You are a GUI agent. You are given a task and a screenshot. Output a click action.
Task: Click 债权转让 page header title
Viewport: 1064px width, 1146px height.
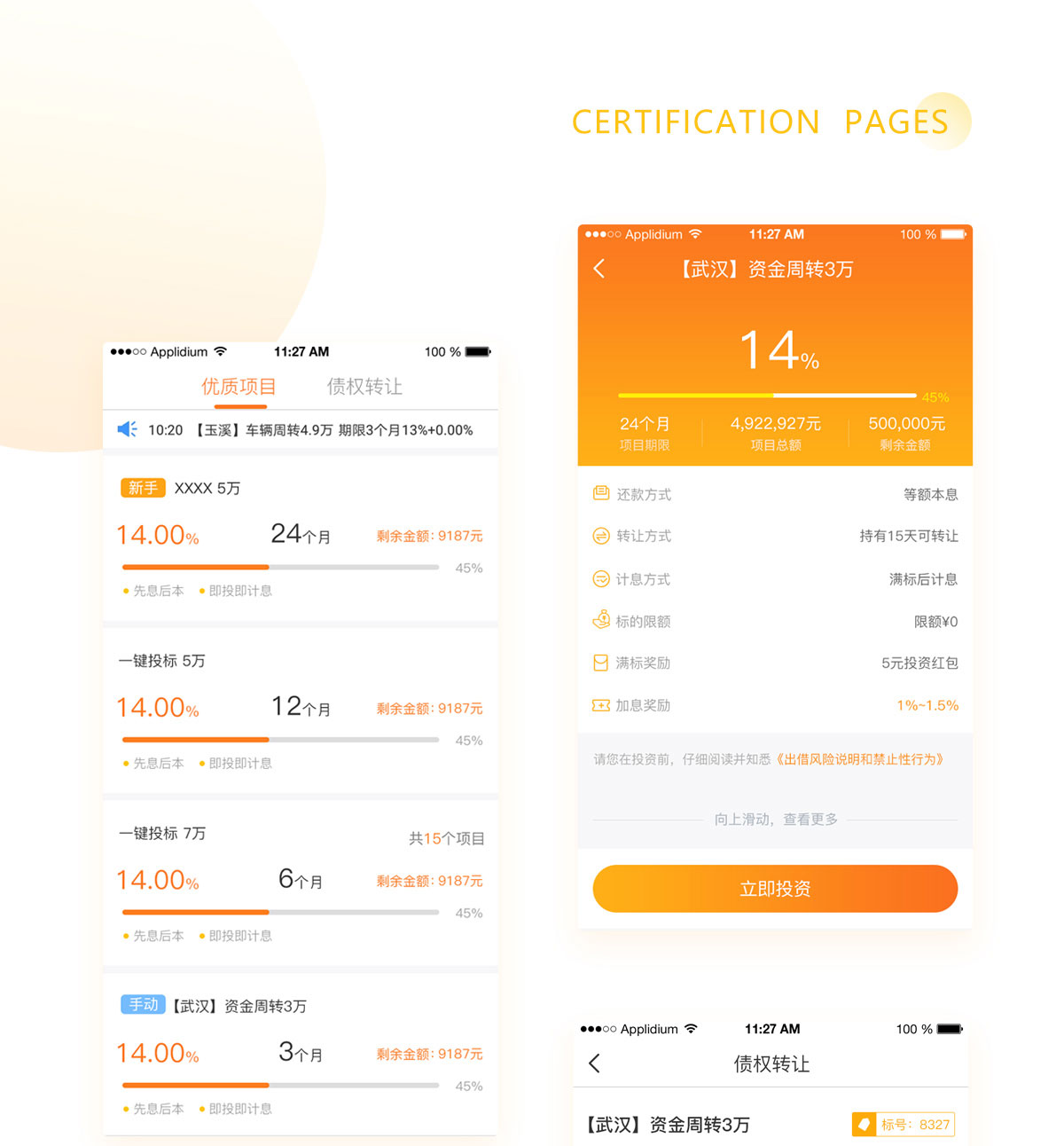[x=772, y=1064]
